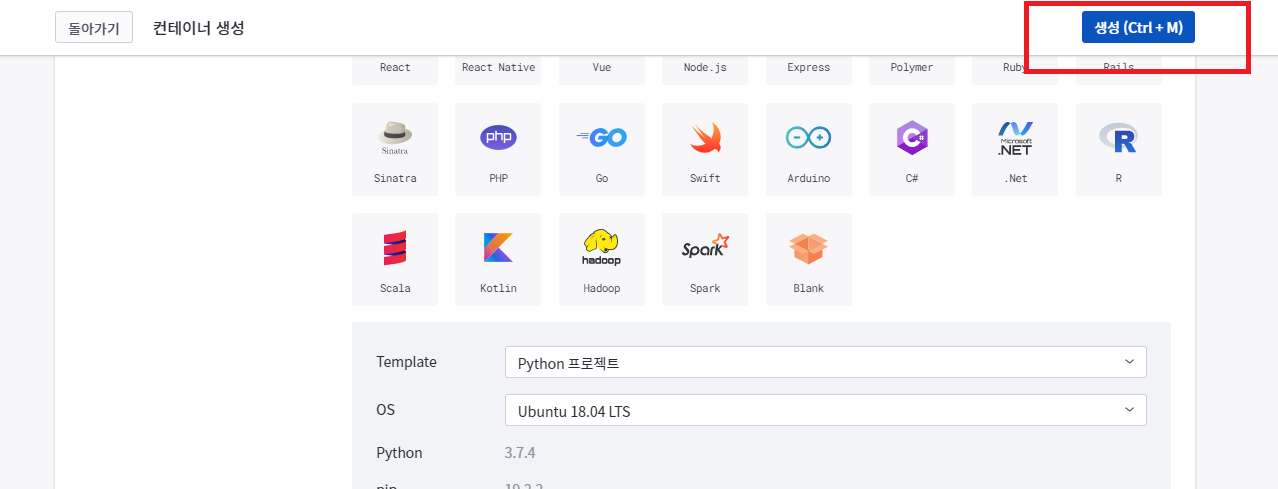Click the OS field label

pyautogui.click(x=386, y=410)
